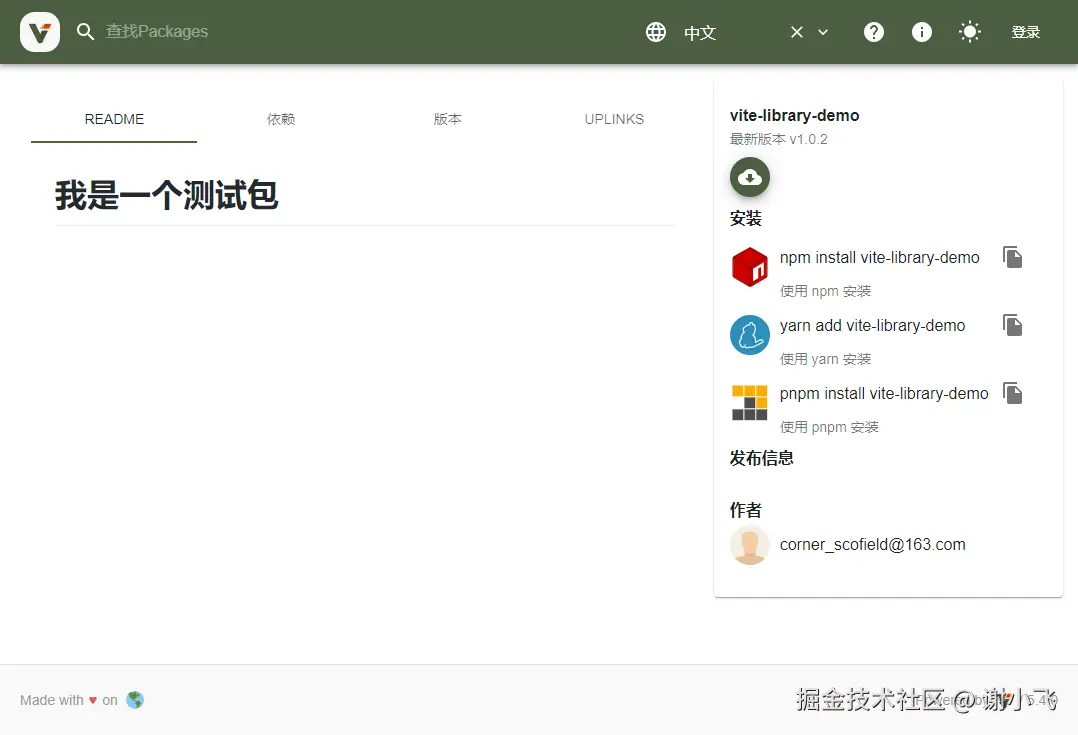Click the yarn logo icon
The width and height of the screenshot is (1078, 735).
point(749,335)
